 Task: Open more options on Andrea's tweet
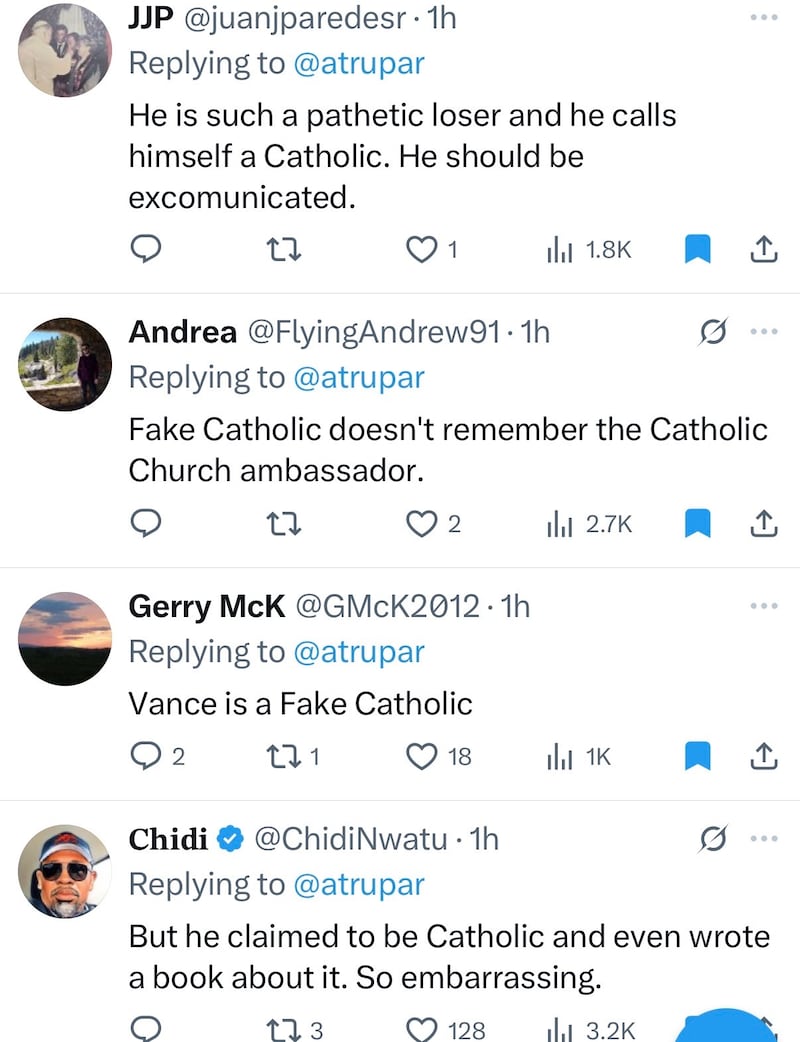tap(763, 332)
